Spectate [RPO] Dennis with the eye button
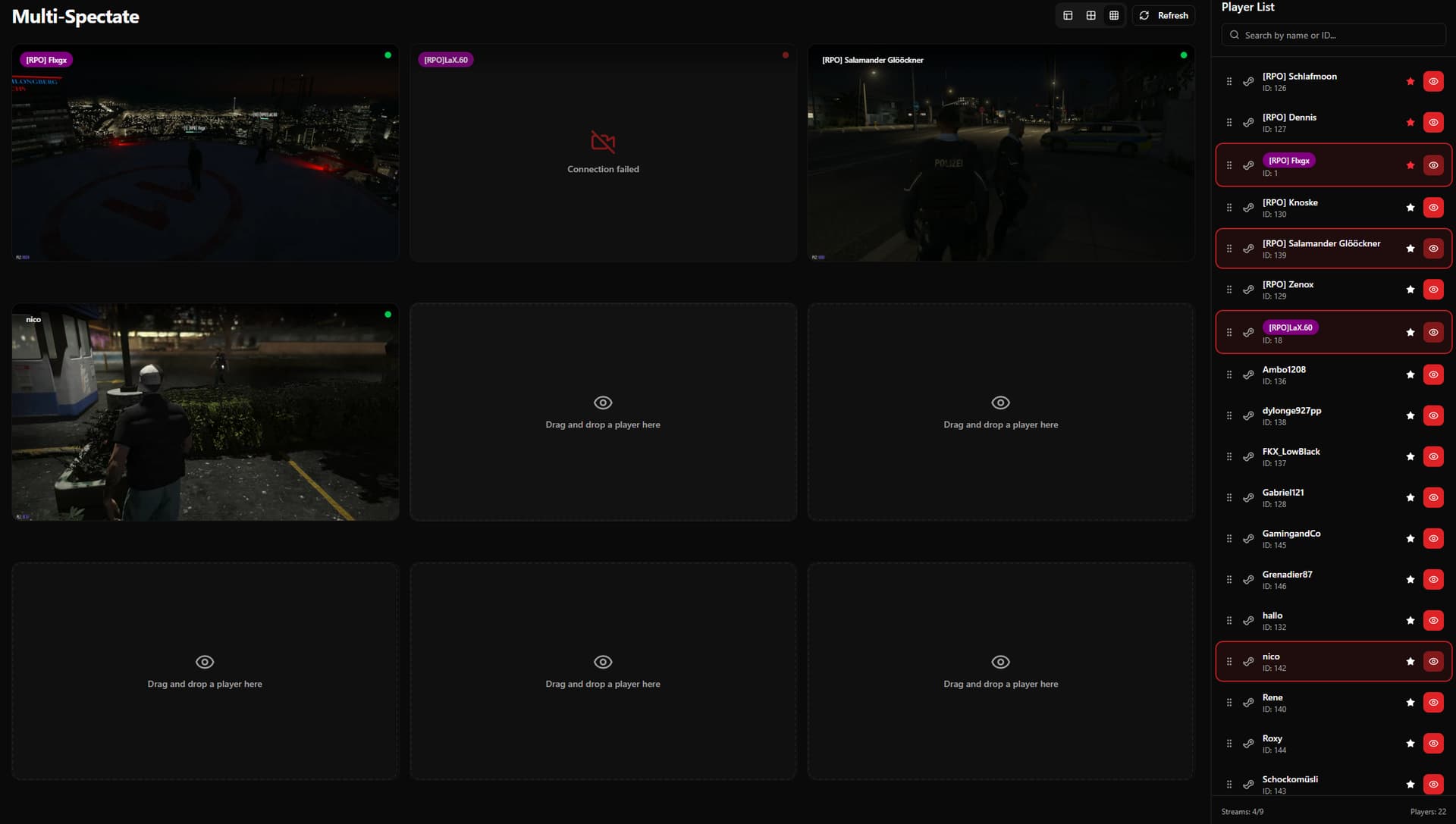Screen dimensions: 1456x824 click(x=1432, y=123)
